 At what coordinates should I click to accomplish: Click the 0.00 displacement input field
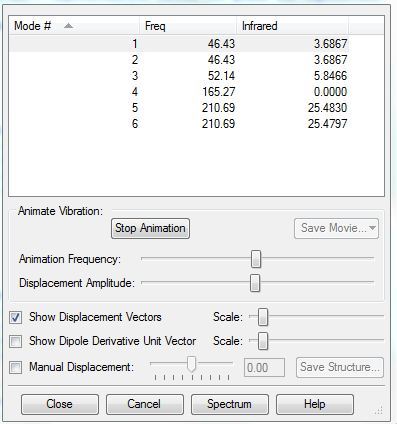pos(264,368)
